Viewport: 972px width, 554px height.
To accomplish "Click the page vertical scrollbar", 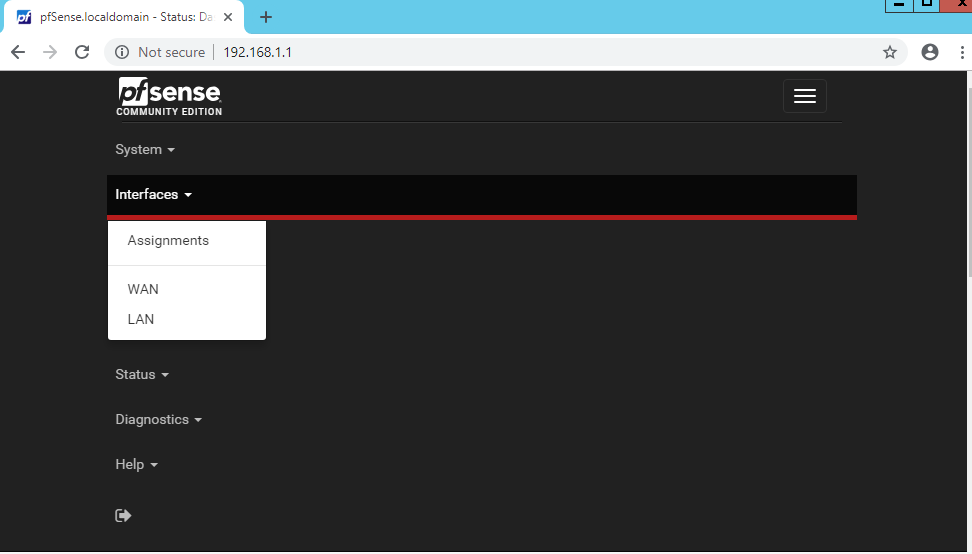I will [968, 183].
